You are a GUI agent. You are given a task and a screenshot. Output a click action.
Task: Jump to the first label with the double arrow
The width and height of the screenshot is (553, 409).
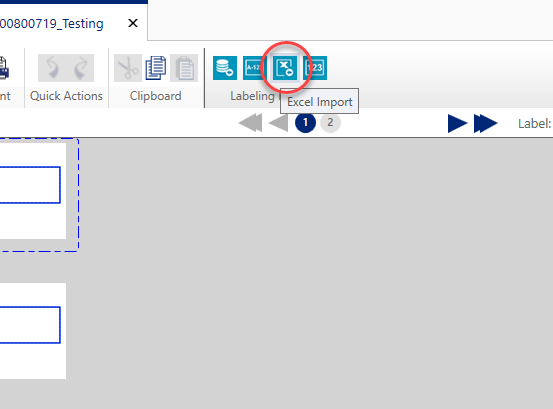(250, 123)
